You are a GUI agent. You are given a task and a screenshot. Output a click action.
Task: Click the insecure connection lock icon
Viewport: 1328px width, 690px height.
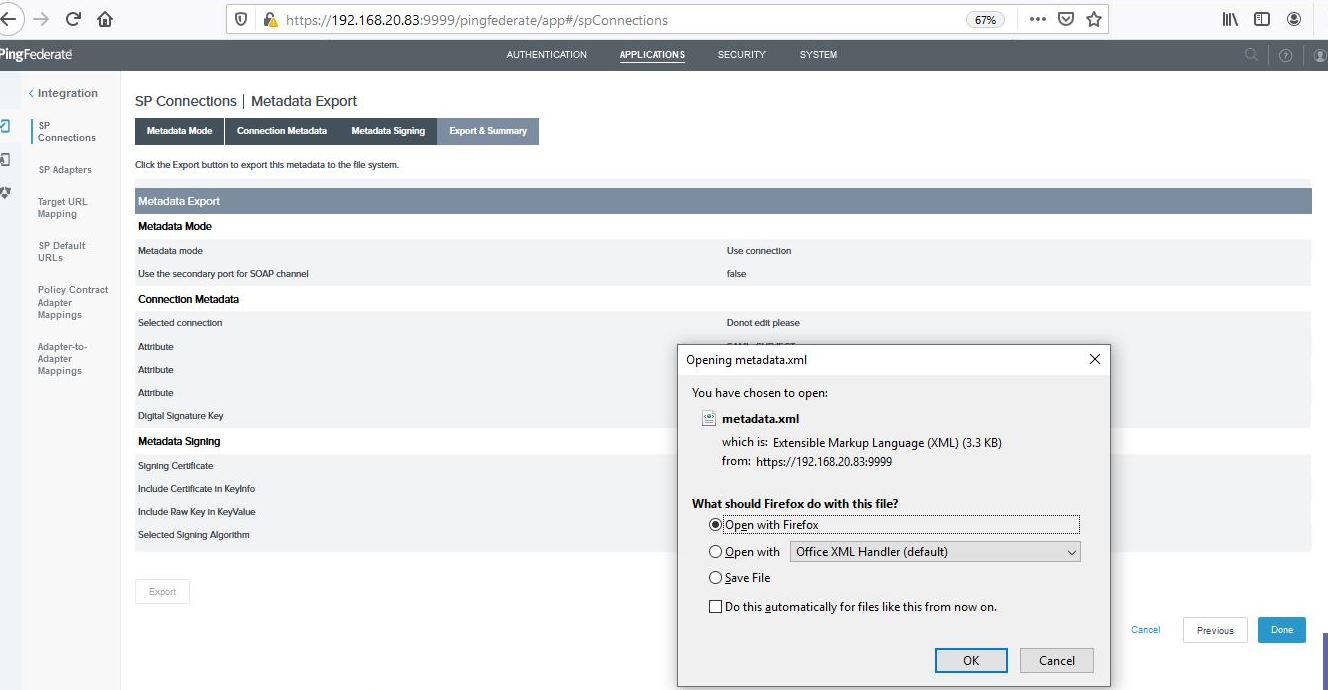click(x=269, y=20)
